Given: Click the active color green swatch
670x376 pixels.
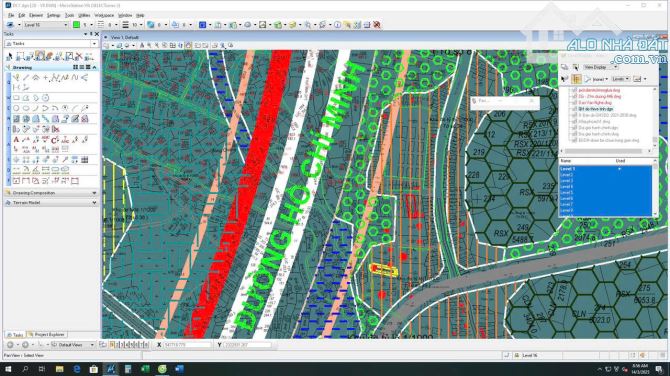Looking at the screenshot, I should pyautogui.click(x=76, y=25).
